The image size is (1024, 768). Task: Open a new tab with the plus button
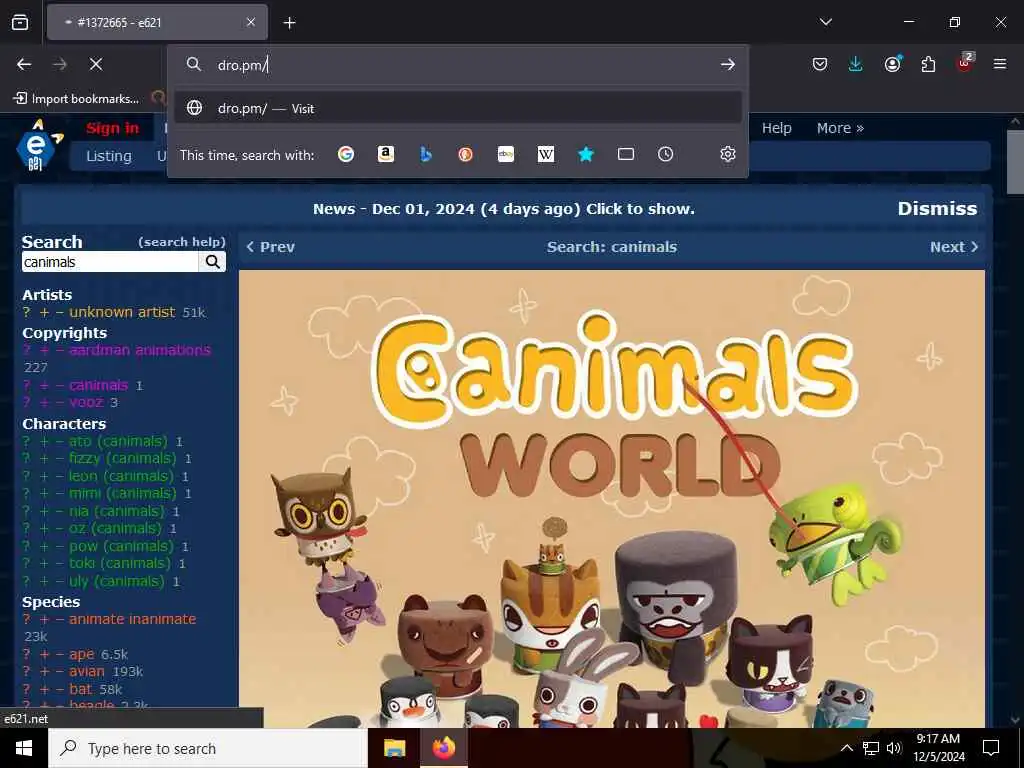(x=289, y=23)
